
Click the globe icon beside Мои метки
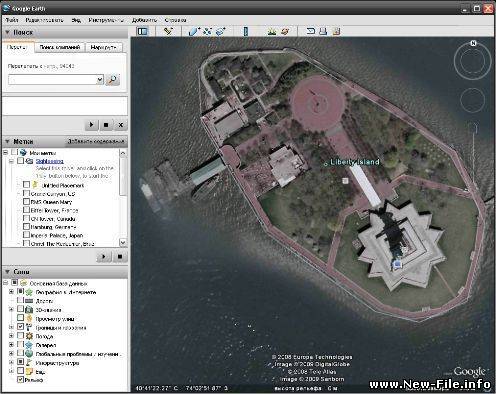[23, 153]
